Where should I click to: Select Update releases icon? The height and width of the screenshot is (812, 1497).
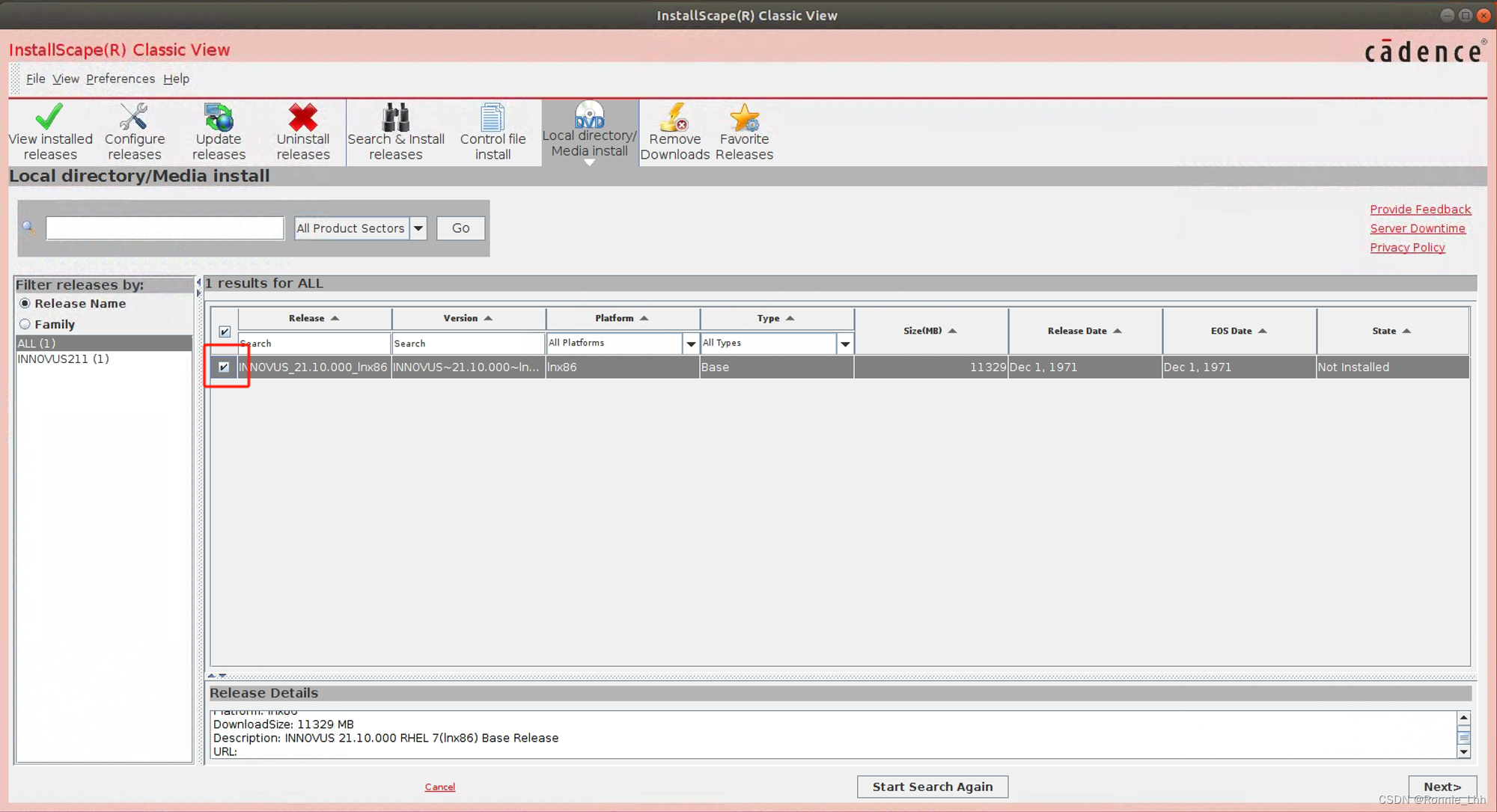219,117
